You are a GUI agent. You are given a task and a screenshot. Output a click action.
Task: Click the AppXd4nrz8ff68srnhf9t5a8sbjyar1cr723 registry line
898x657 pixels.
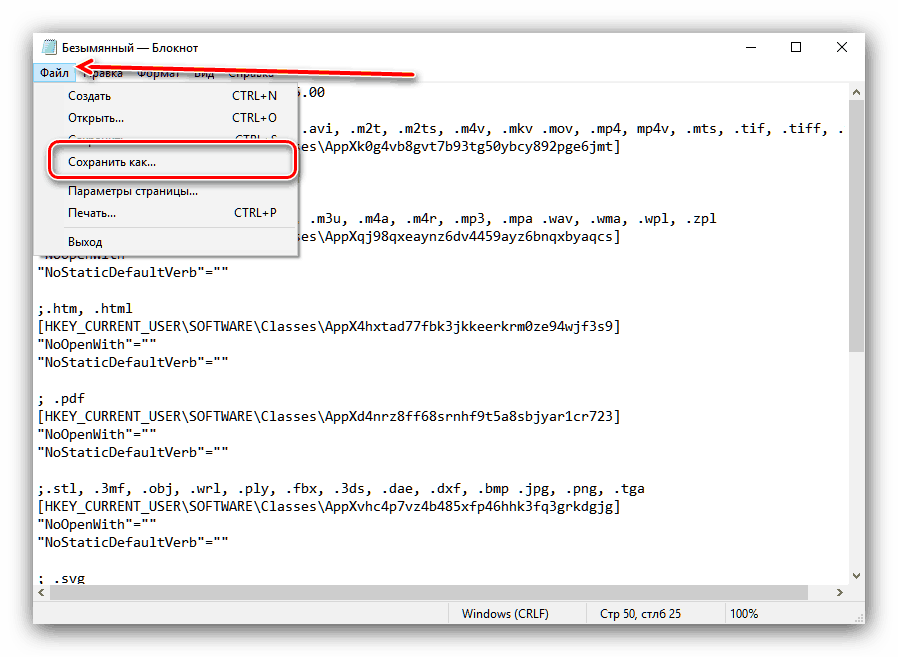tap(329, 416)
